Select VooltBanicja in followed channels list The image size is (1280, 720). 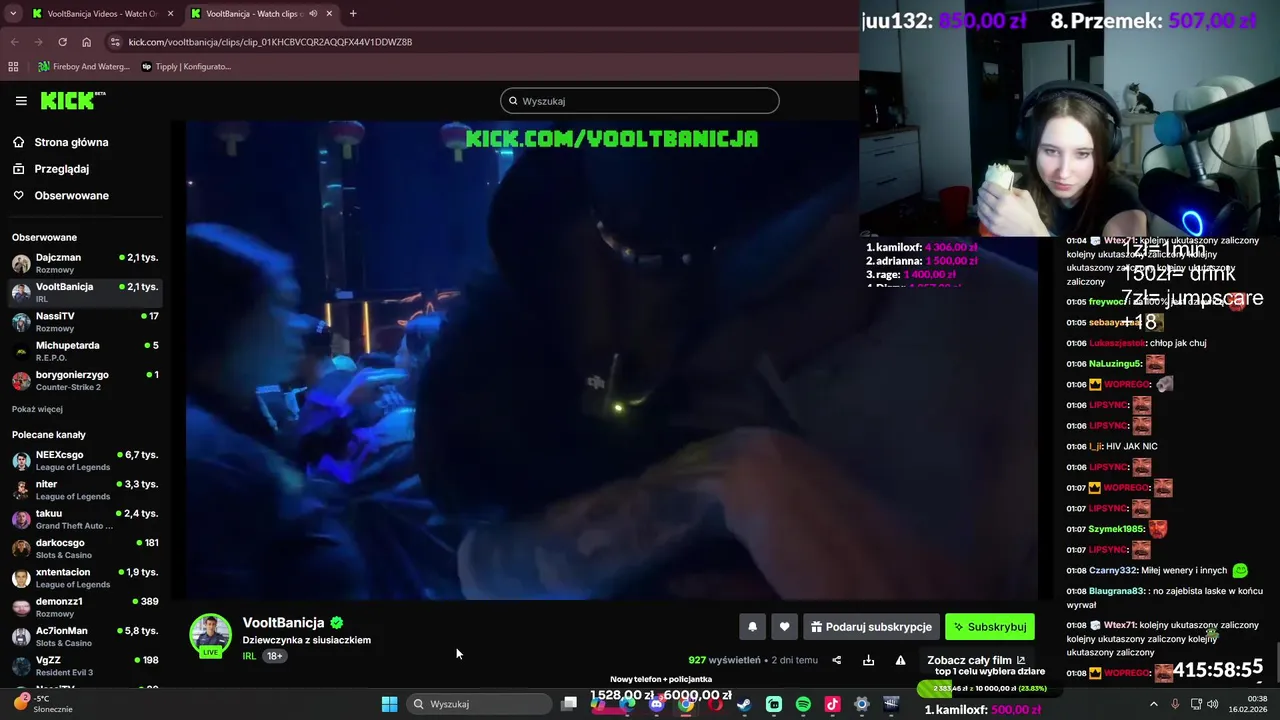(85, 292)
